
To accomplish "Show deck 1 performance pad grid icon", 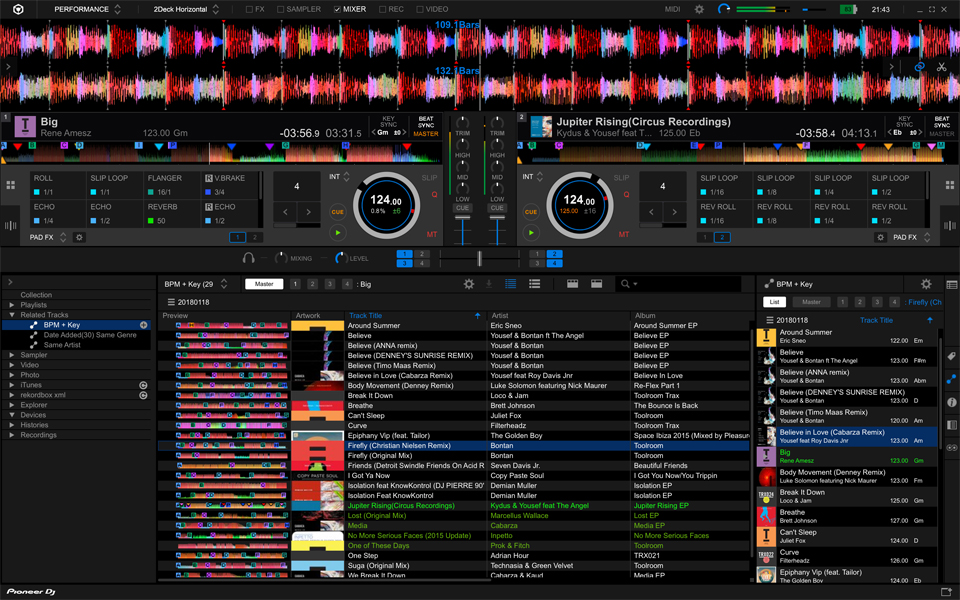I will tap(10, 185).
